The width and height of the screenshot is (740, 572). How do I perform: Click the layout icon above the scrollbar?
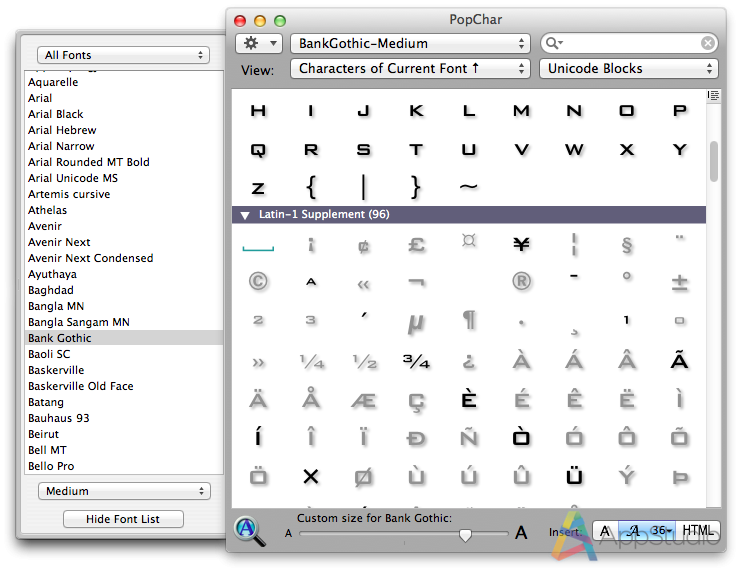(713, 96)
